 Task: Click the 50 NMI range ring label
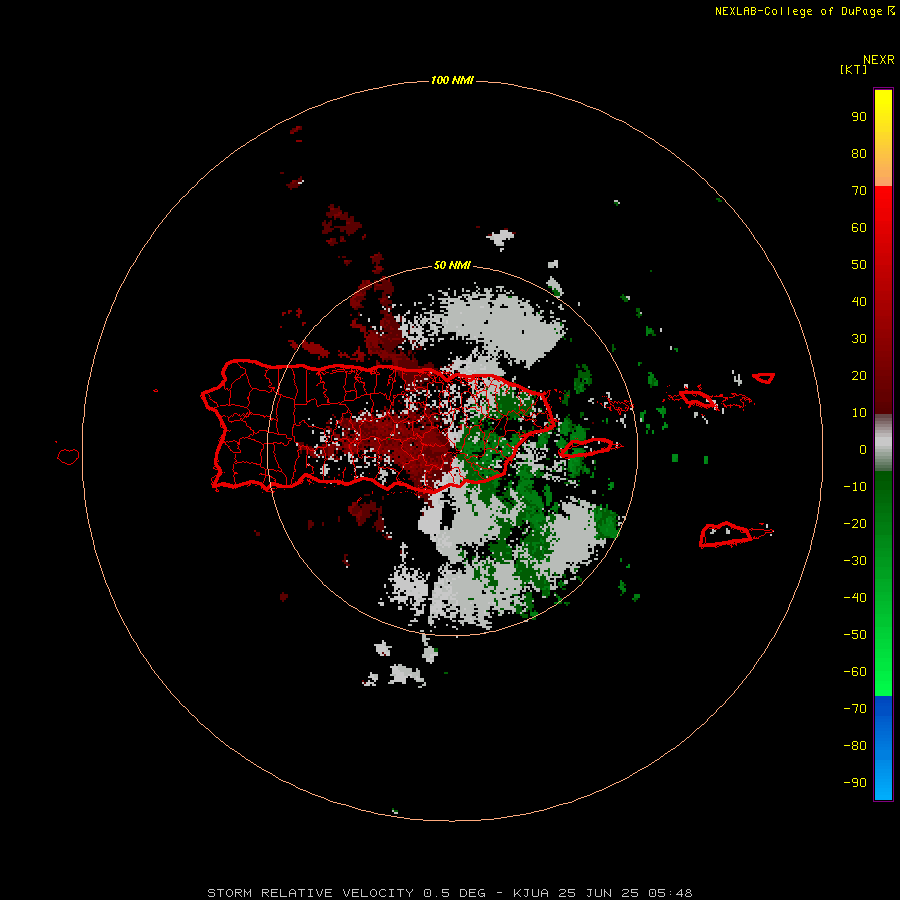[452, 265]
